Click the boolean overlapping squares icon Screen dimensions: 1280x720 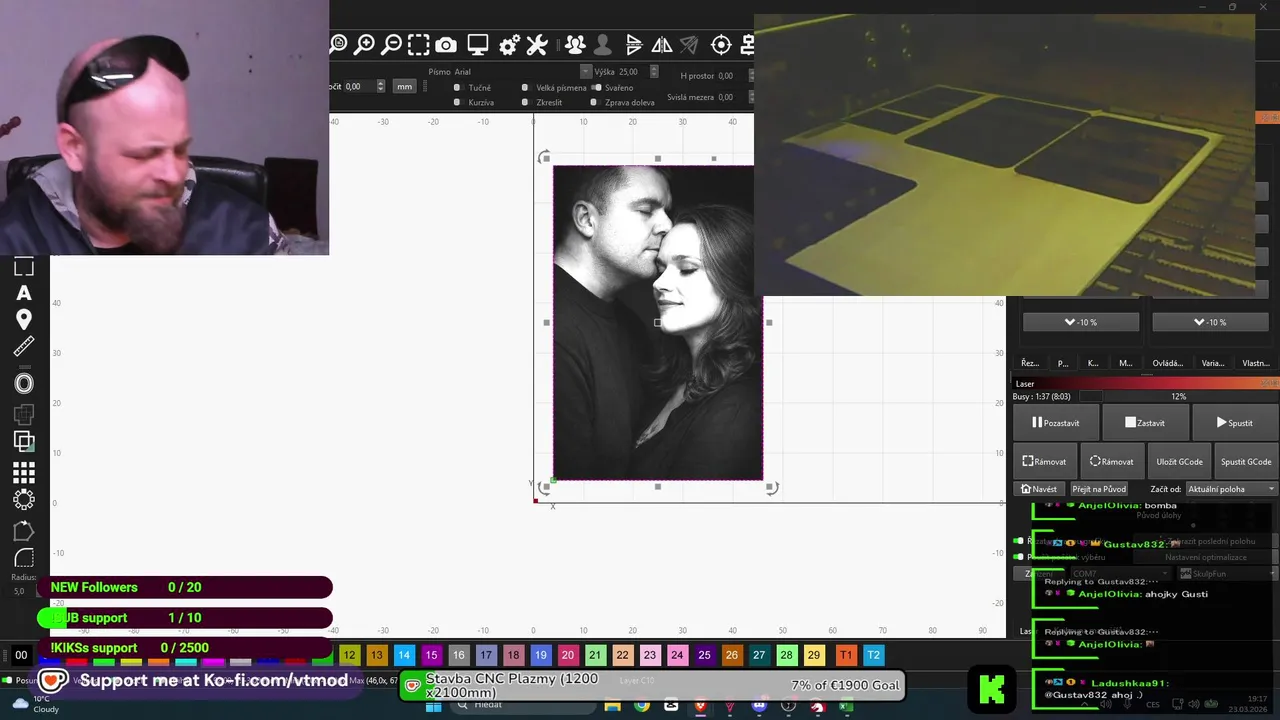tap(24, 441)
